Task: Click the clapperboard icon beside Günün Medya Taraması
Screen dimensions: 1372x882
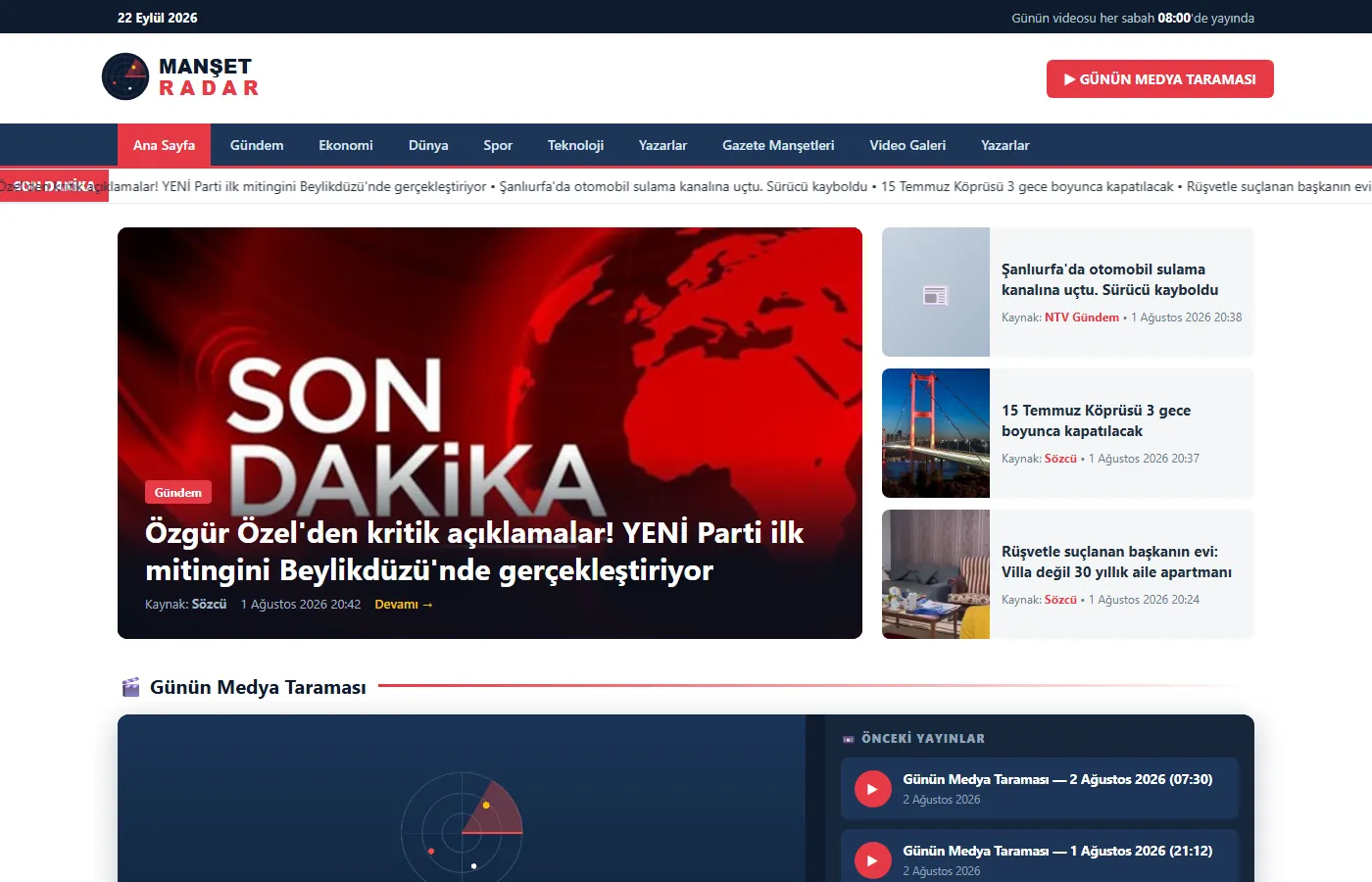Action: point(130,687)
